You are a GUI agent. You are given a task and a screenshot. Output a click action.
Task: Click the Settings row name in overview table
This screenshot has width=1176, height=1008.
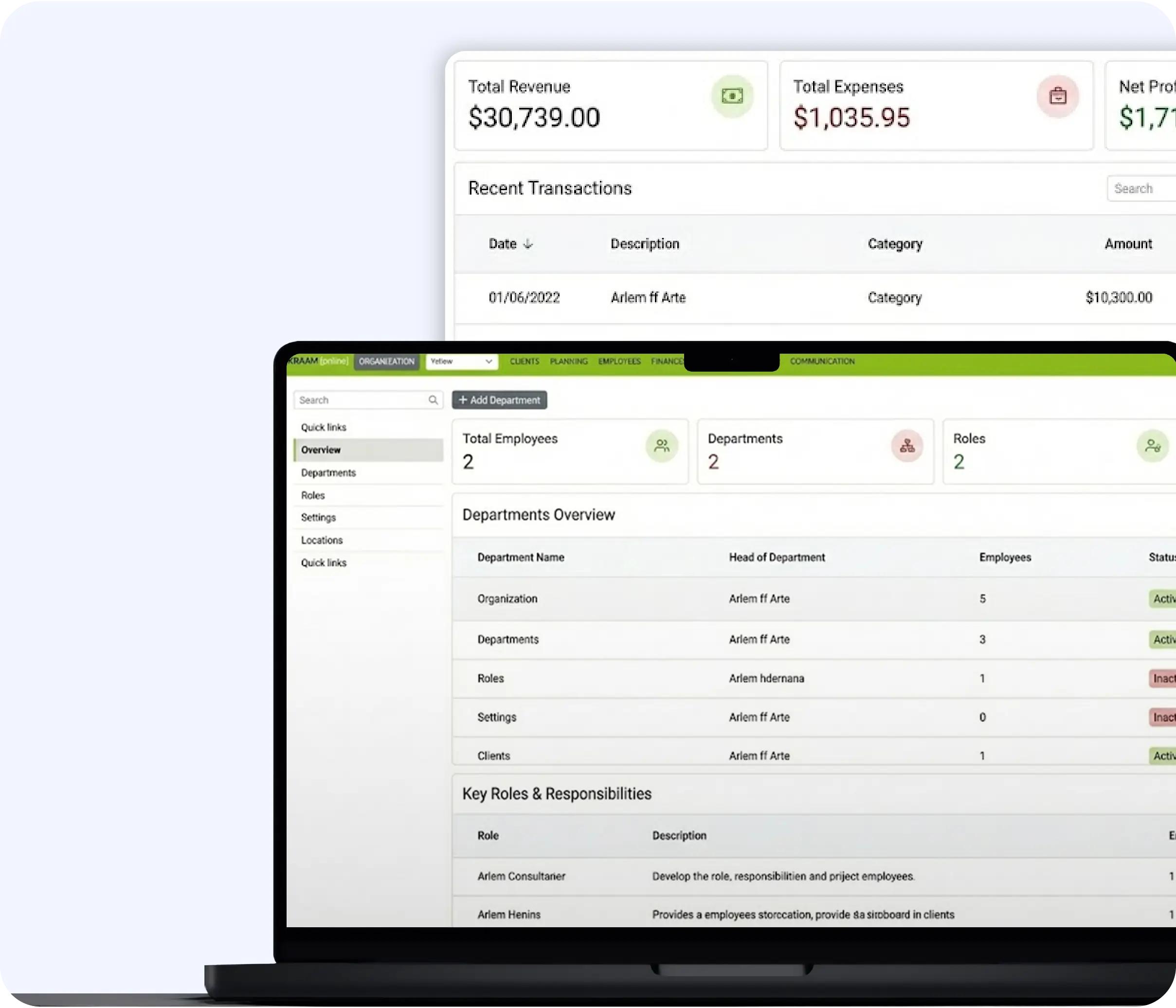click(497, 718)
